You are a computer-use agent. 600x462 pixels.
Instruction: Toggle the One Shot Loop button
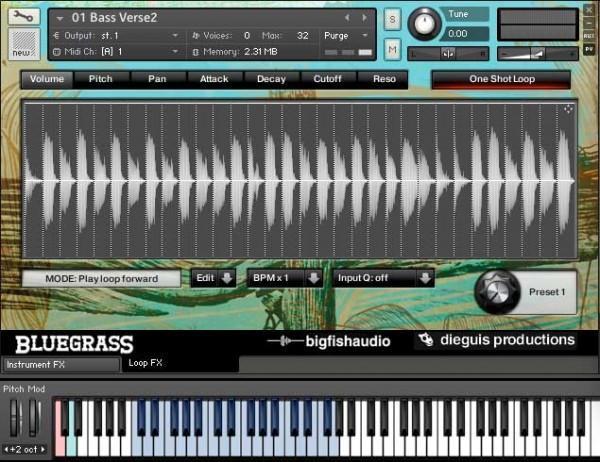(x=502, y=79)
